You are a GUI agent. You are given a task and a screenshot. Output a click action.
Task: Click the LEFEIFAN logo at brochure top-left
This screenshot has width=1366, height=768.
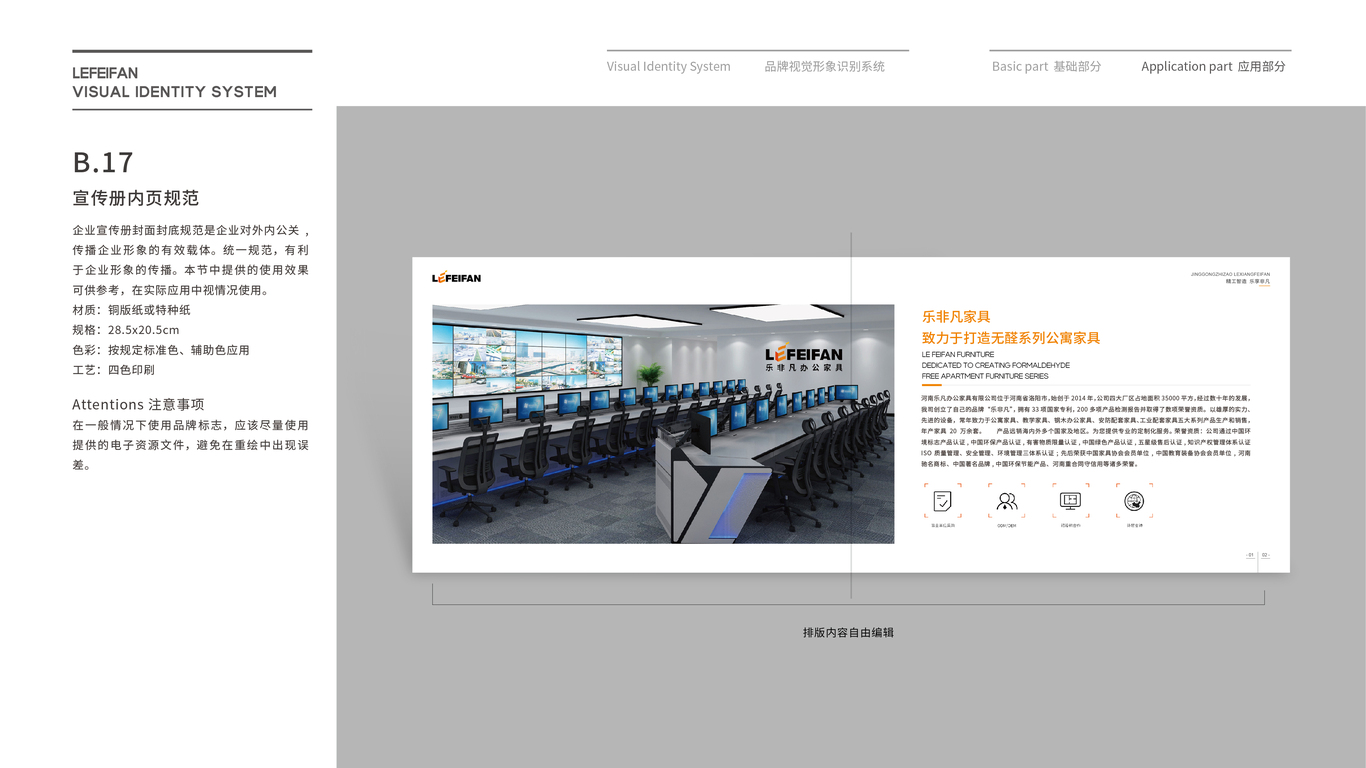[456, 278]
